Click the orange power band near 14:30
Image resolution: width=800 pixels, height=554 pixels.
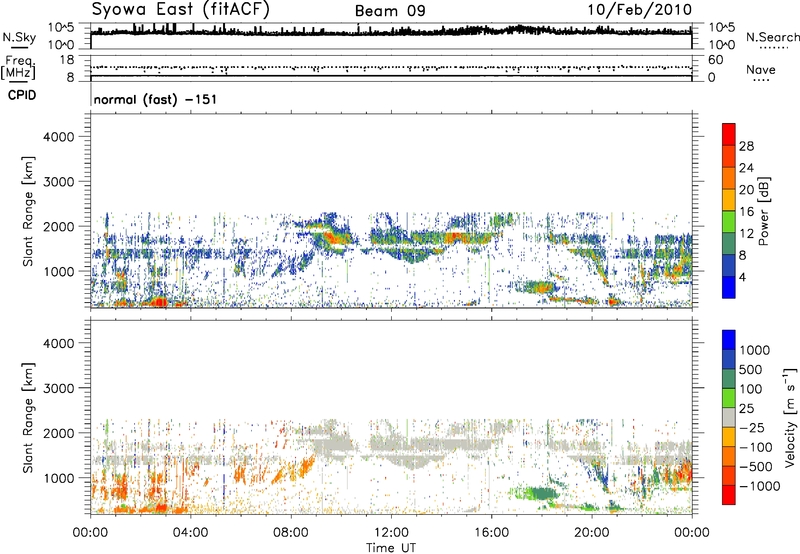click(454, 238)
